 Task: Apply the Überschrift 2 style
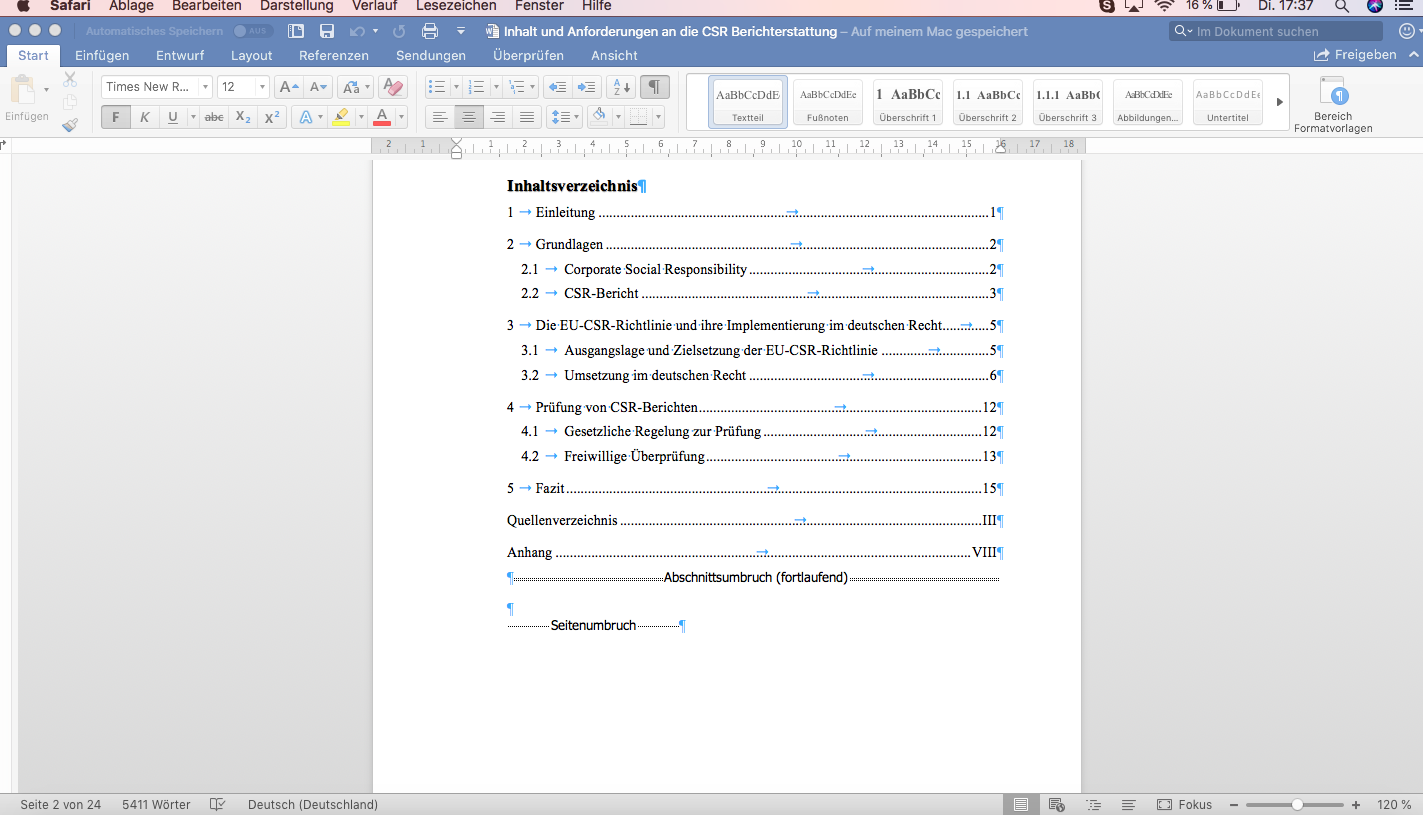[x=988, y=103]
